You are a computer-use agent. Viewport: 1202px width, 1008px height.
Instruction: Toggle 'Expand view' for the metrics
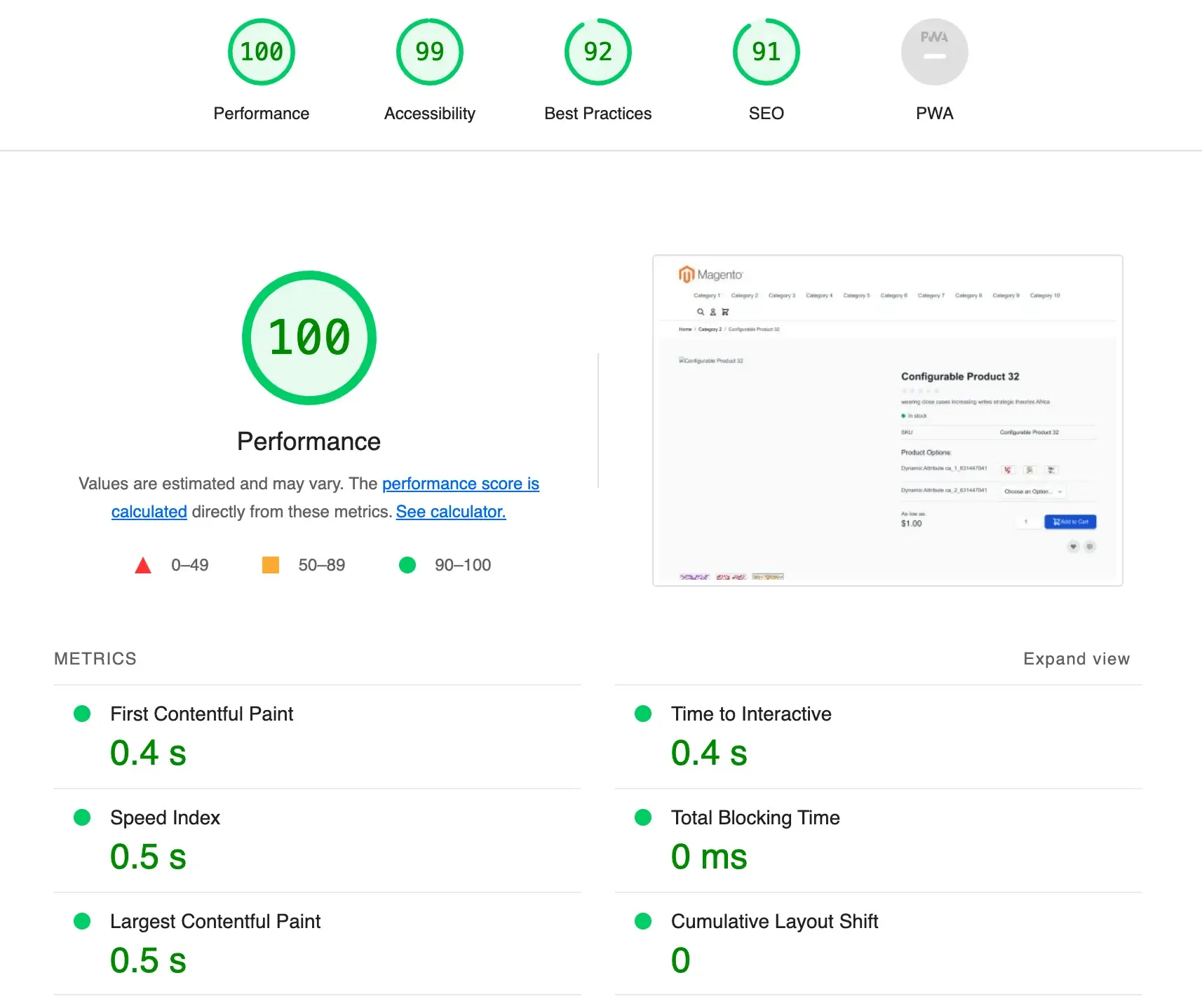pos(1076,659)
